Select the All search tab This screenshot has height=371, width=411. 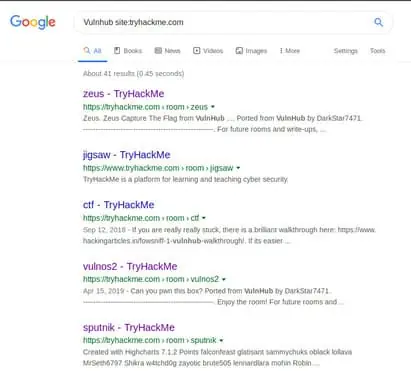93,51
